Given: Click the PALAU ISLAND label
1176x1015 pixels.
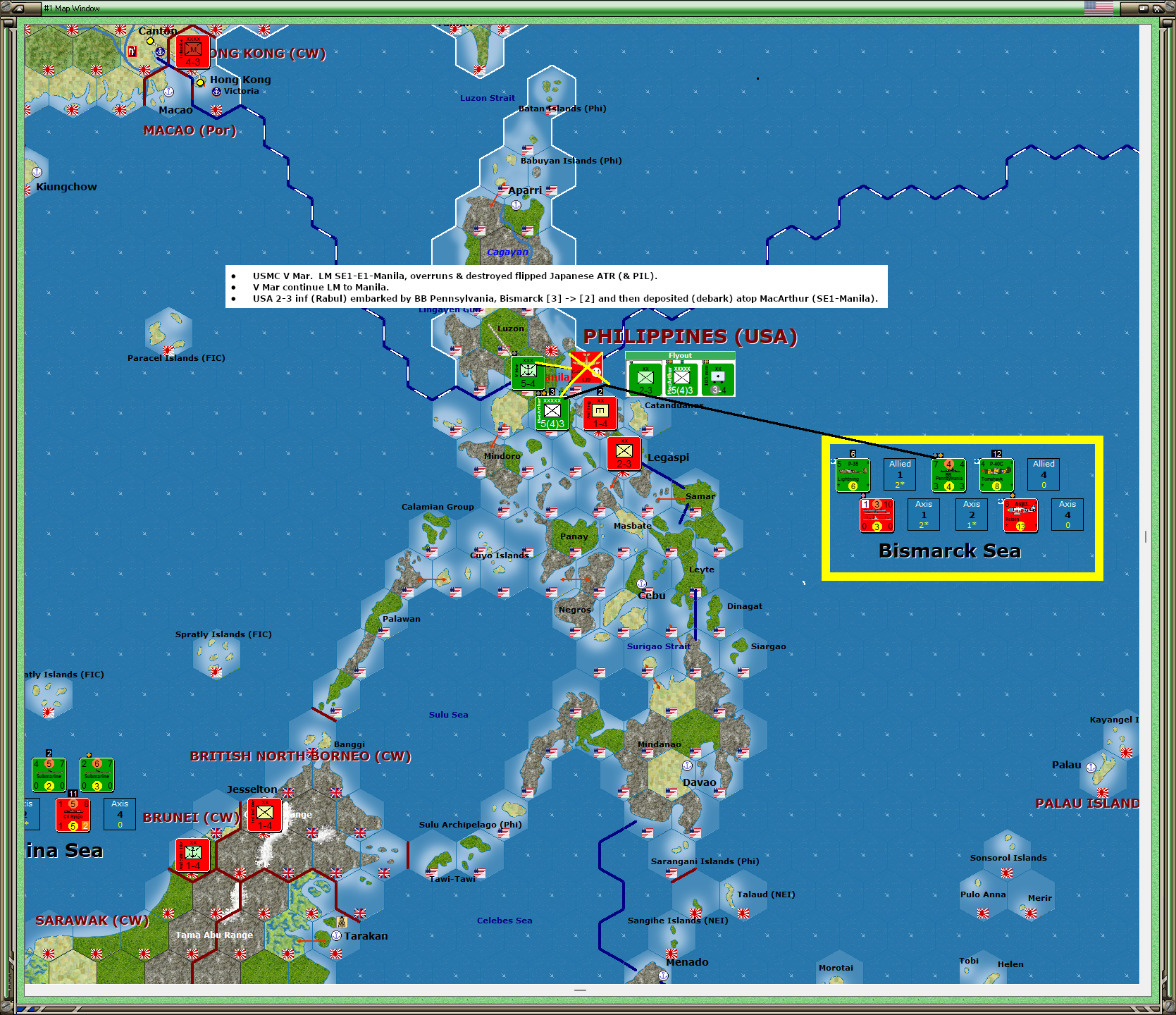Looking at the screenshot, I should [1087, 804].
